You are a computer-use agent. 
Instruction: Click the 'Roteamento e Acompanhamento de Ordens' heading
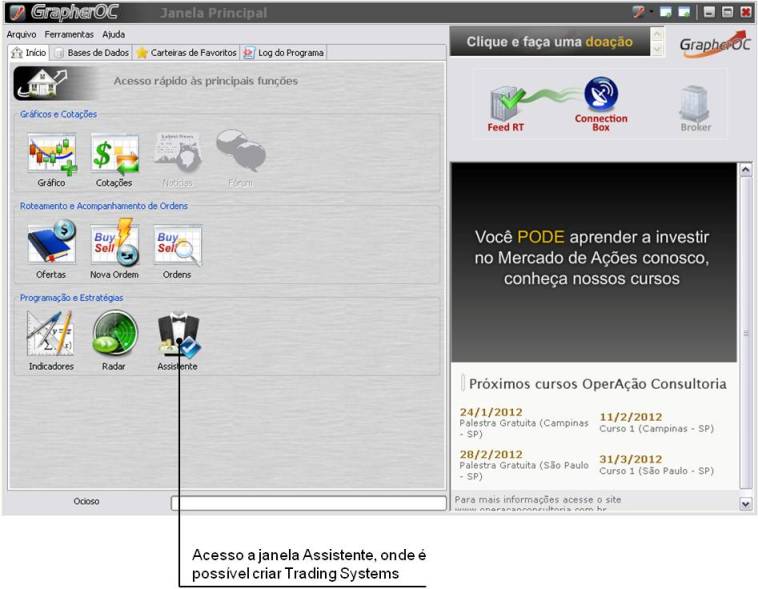coord(104,206)
